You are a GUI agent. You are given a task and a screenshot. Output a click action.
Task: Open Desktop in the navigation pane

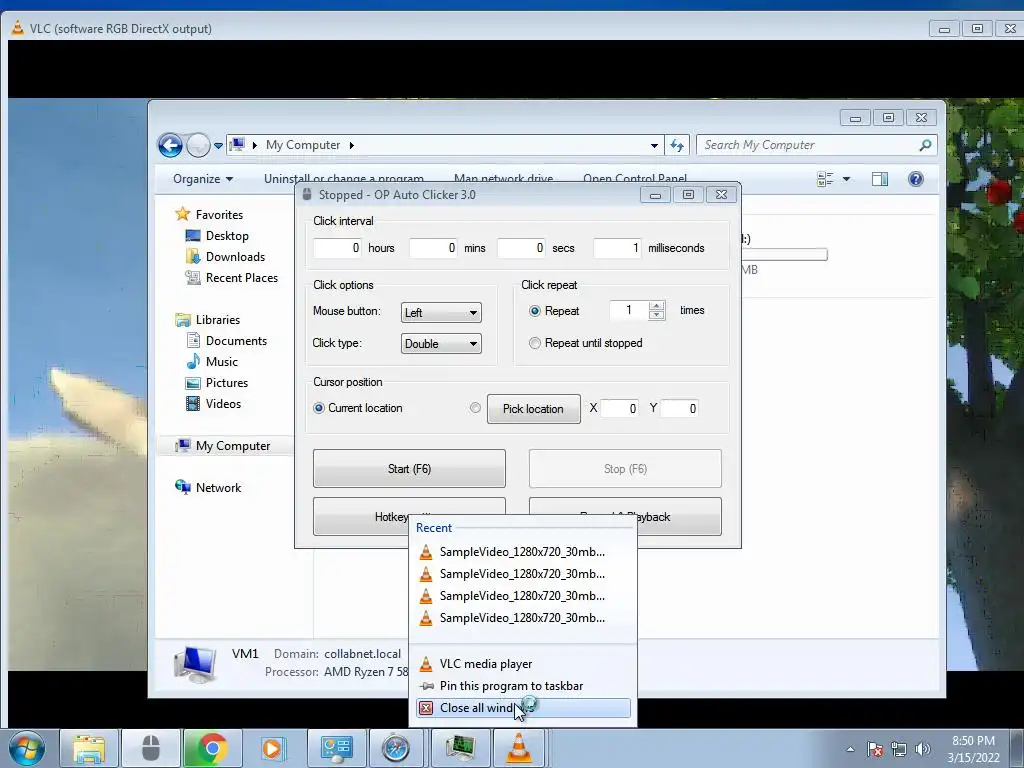[x=227, y=236]
